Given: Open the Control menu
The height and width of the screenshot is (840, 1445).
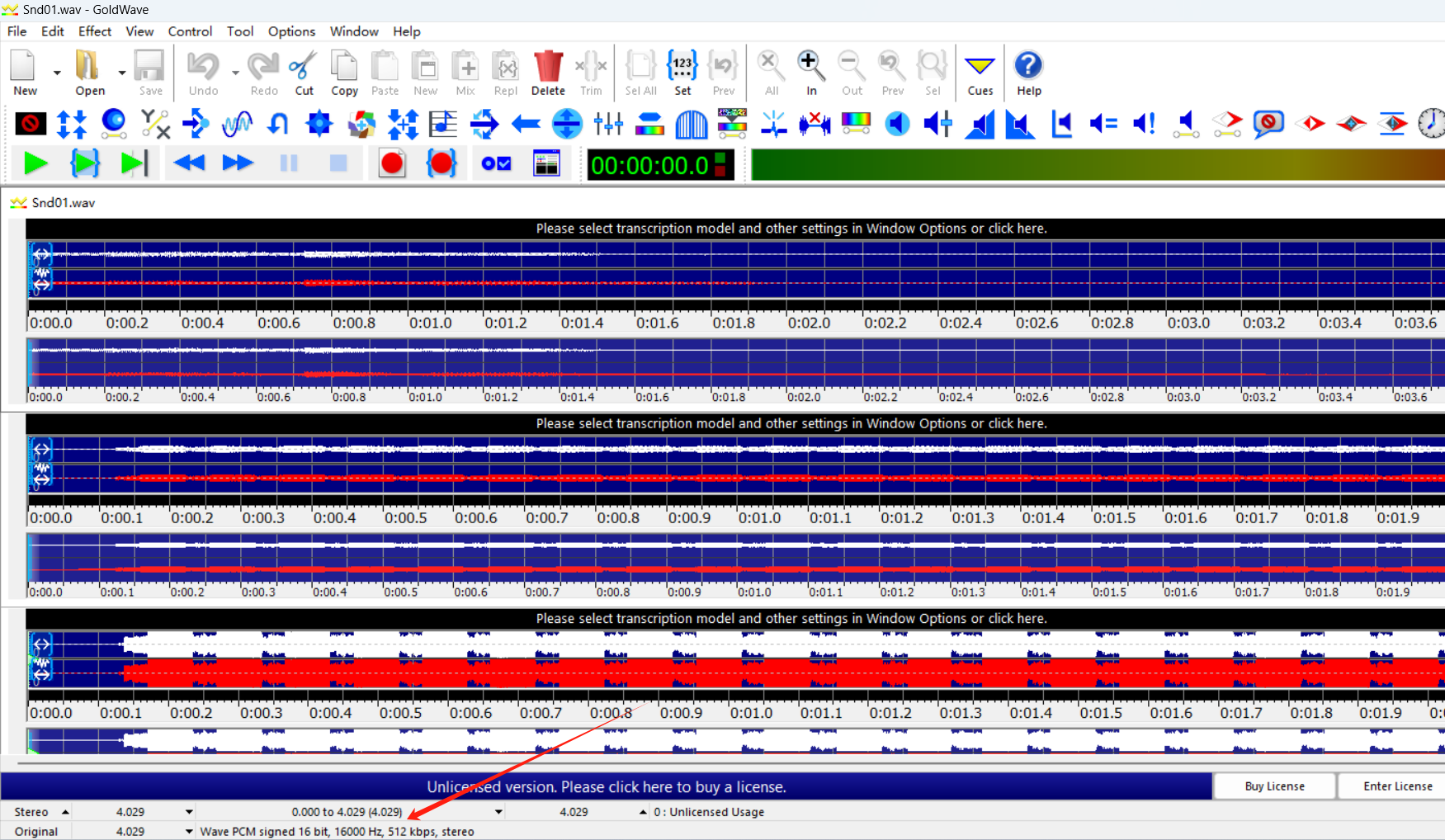Looking at the screenshot, I should tap(190, 31).
